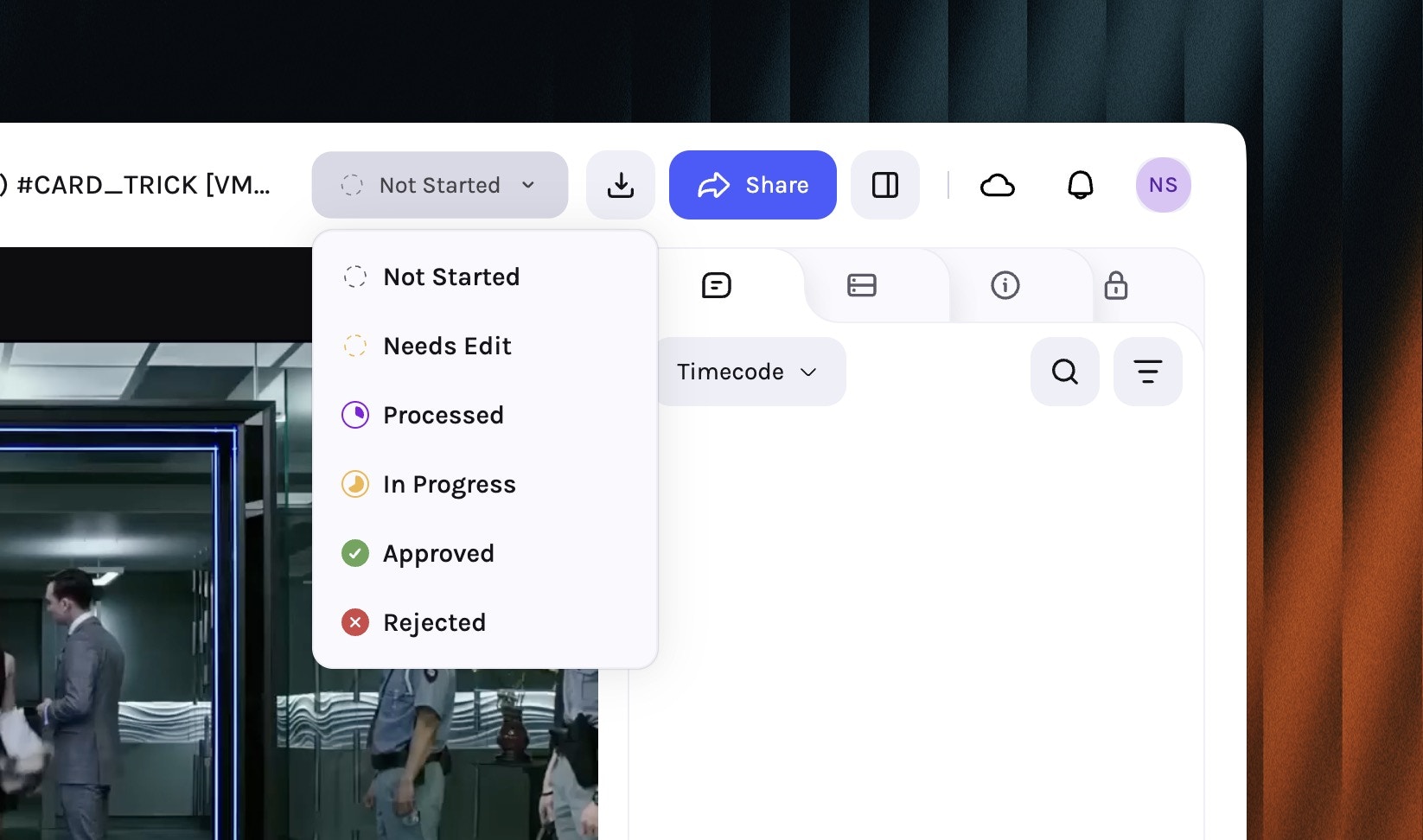Set status to In Progress
Image resolution: width=1423 pixels, height=840 pixels.
pyautogui.click(x=484, y=484)
